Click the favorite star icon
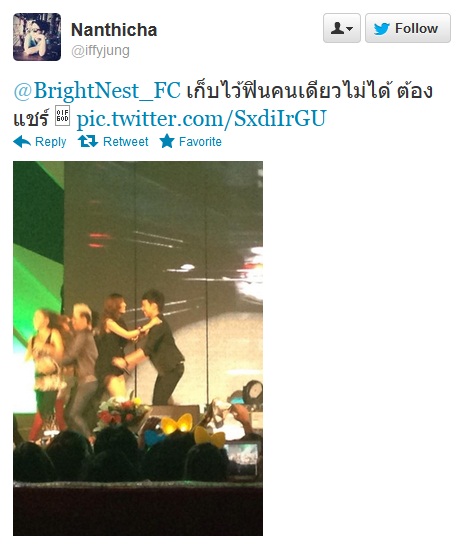Viewport: 460px width, 551px height. point(167,141)
